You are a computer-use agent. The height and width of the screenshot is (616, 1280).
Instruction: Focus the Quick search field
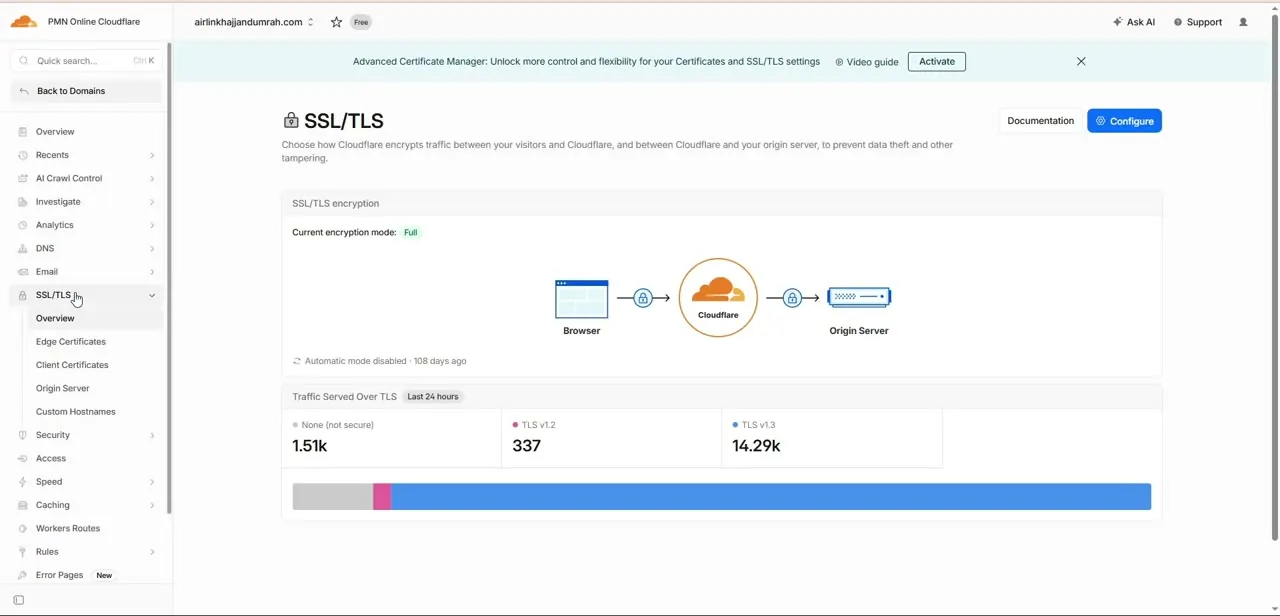click(x=86, y=61)
